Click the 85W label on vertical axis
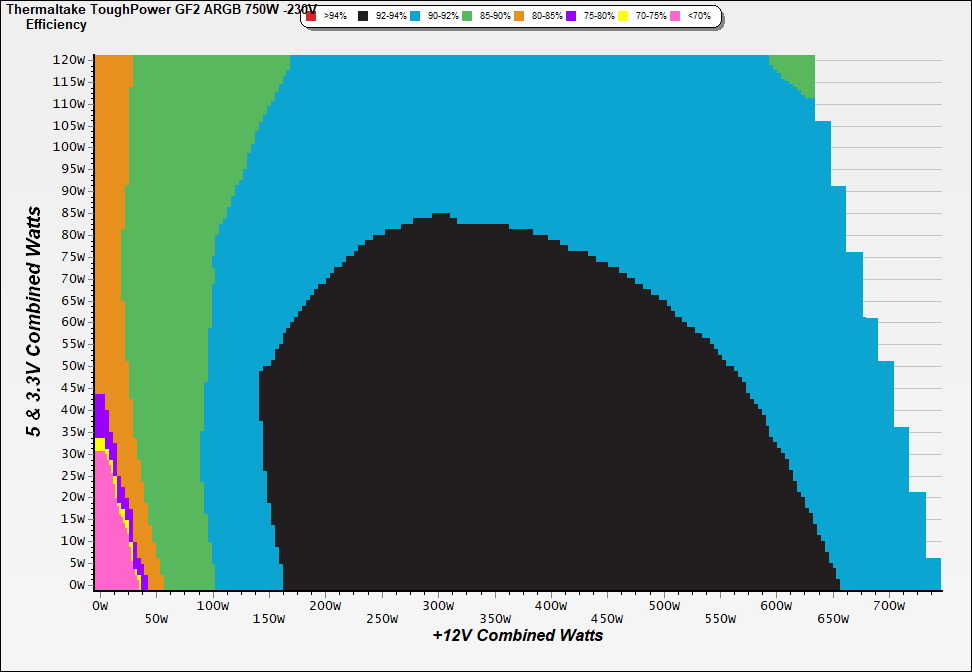 73,212
